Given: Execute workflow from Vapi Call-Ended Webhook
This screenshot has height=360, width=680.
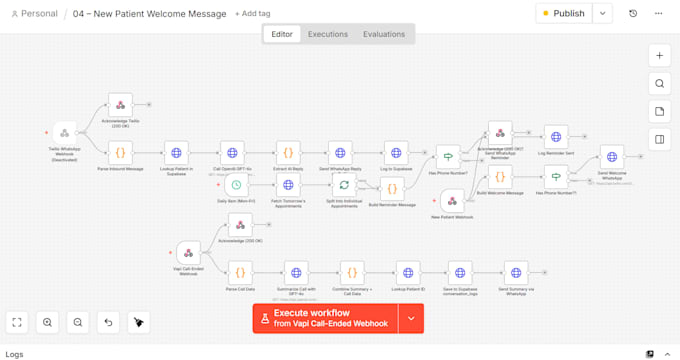Looking at the screenshot, I should pyautogui.click(x=325, y=318).
